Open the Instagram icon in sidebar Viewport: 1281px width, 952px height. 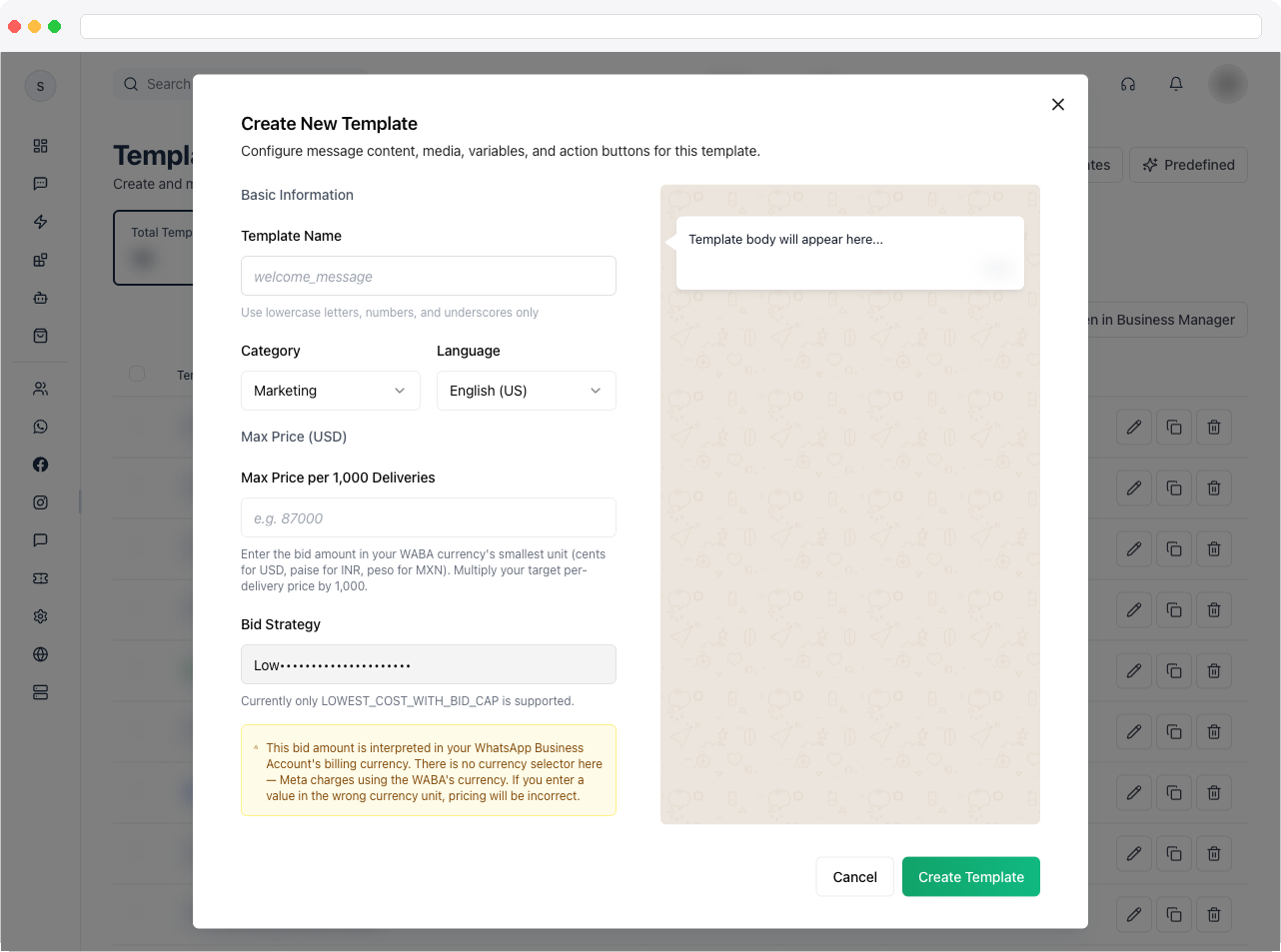point(40,502)
